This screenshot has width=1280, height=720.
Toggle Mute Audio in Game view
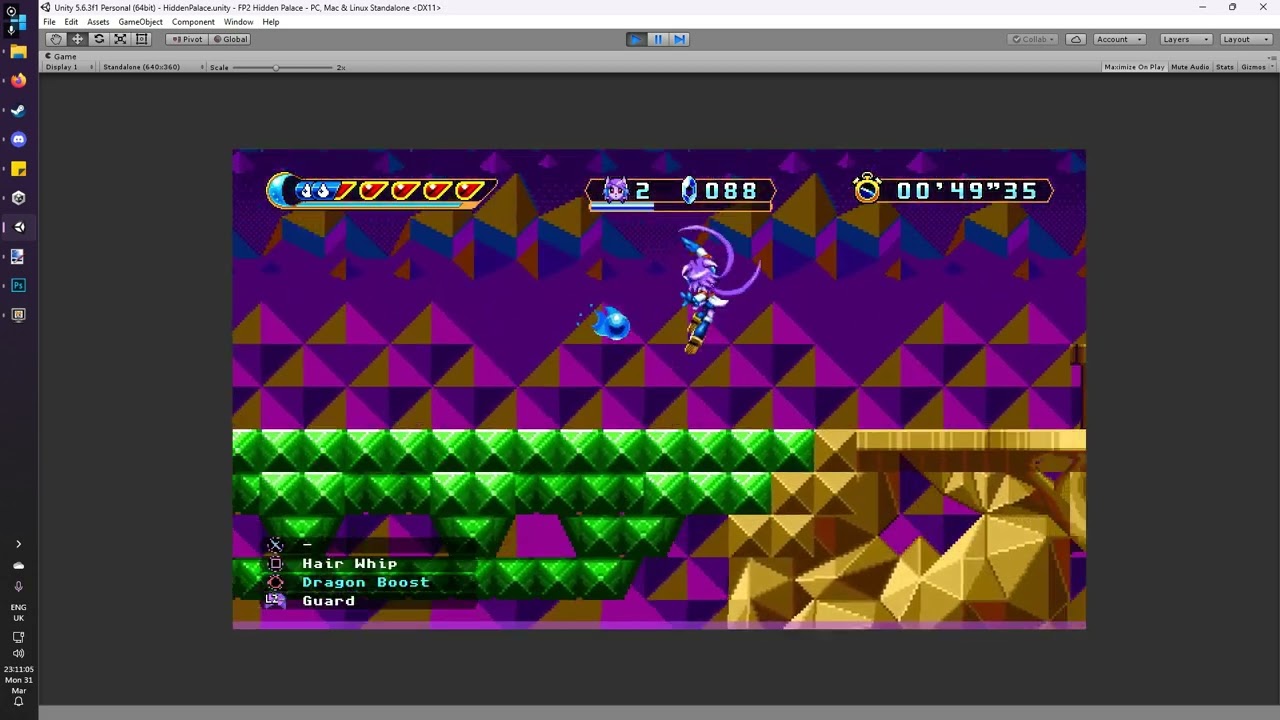pos(1190,67)
